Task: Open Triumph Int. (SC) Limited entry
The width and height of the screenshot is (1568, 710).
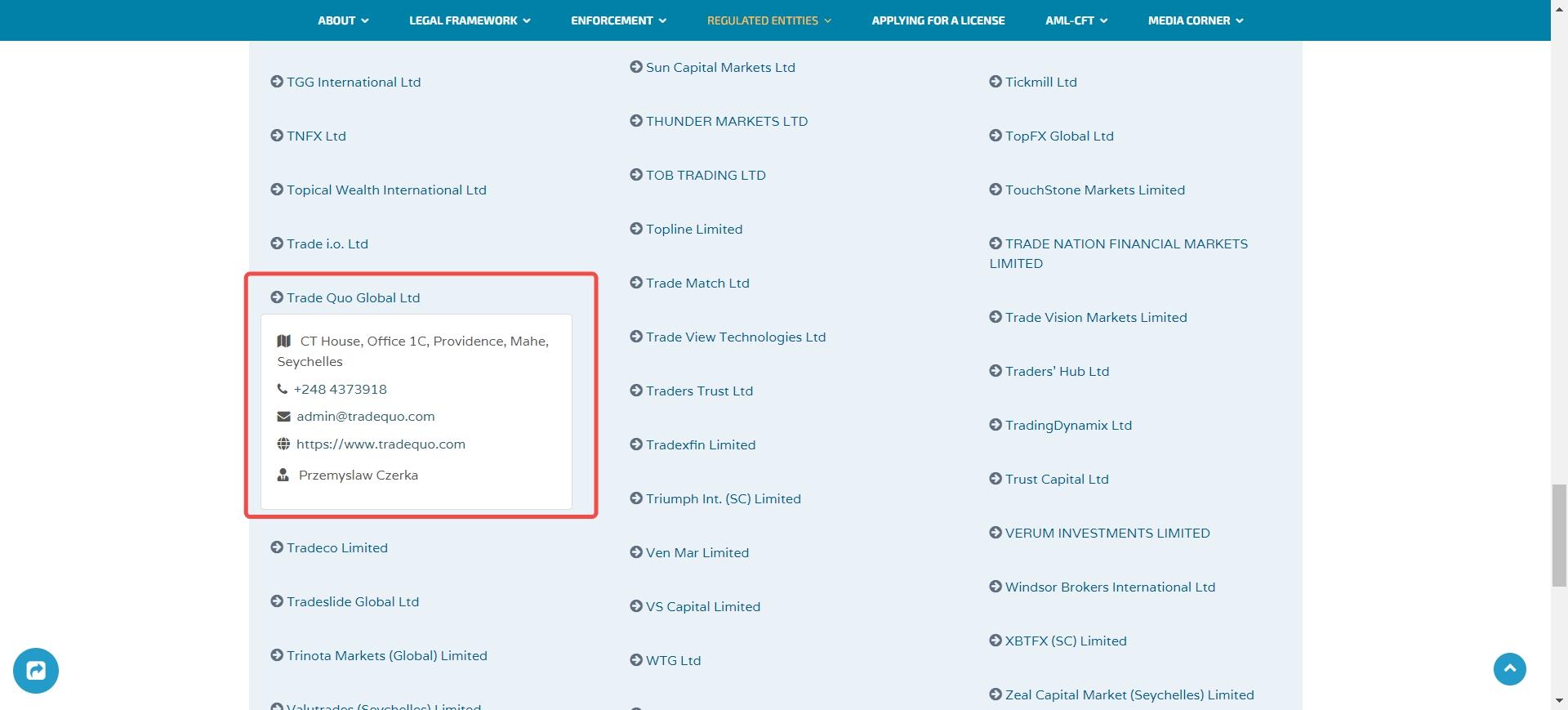Action: click(715, 498)
